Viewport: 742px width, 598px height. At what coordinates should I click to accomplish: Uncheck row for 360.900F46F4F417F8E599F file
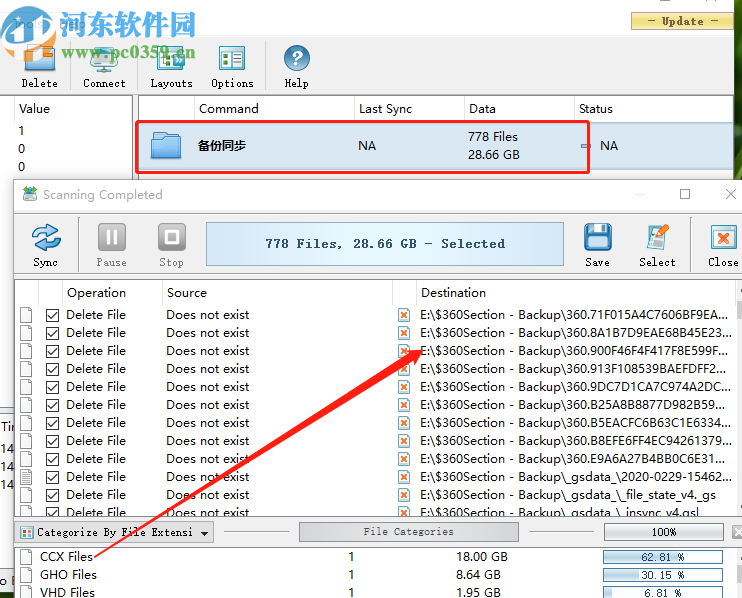[53, 351]
